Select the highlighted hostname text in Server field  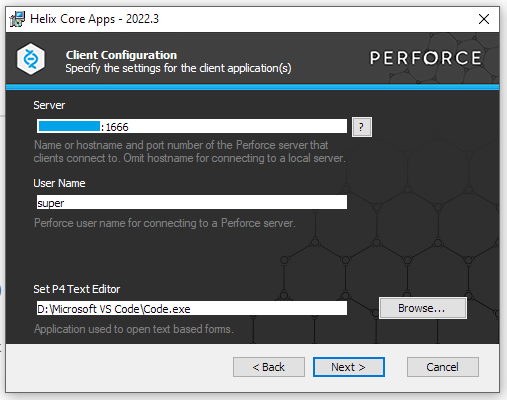[69, 126]
